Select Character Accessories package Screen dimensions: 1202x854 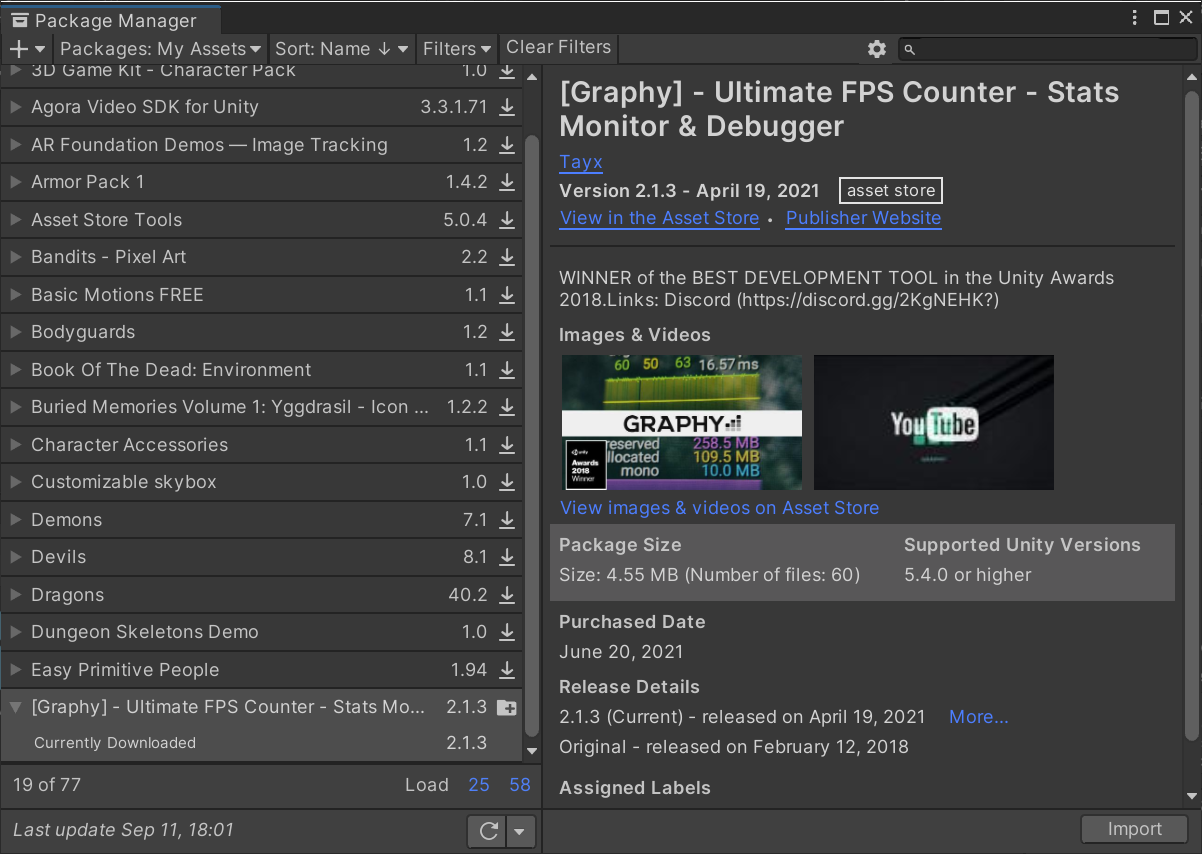click(261, 445)
